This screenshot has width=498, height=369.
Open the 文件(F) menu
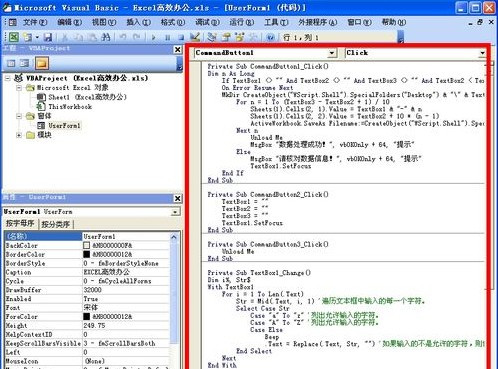pyautogui.click(x=35, y=22)
